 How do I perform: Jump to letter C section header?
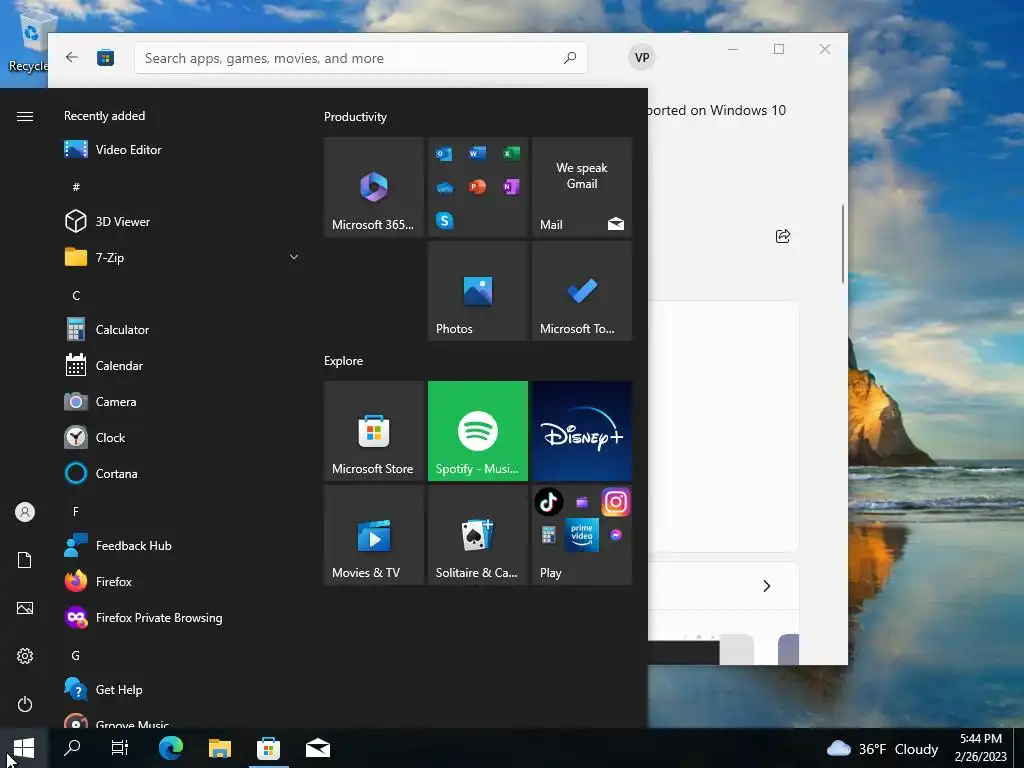pyautogui.click(x=76, y=296)
